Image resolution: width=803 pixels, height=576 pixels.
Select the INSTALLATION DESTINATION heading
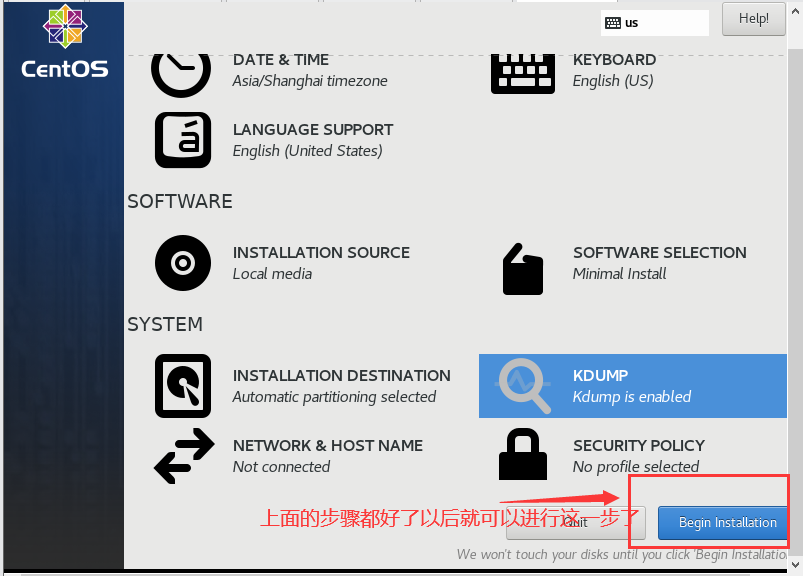[342, 375]
